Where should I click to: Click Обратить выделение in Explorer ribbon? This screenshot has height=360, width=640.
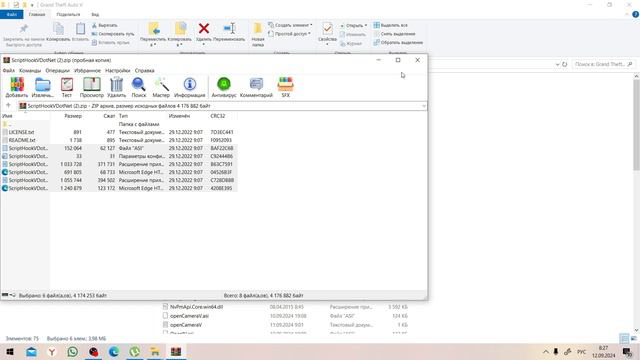(x=398, y=42)
